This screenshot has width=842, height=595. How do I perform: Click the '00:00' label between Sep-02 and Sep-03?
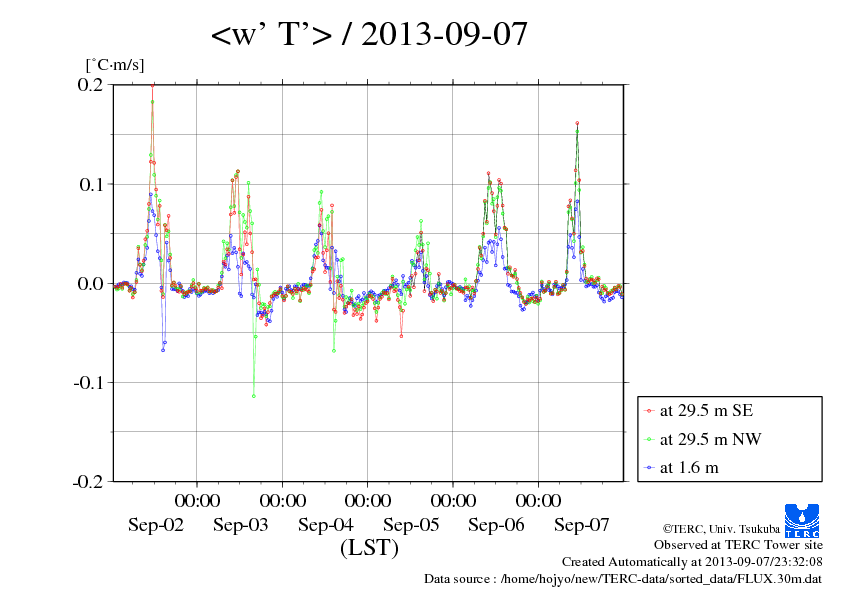click(x=197, y=501)
